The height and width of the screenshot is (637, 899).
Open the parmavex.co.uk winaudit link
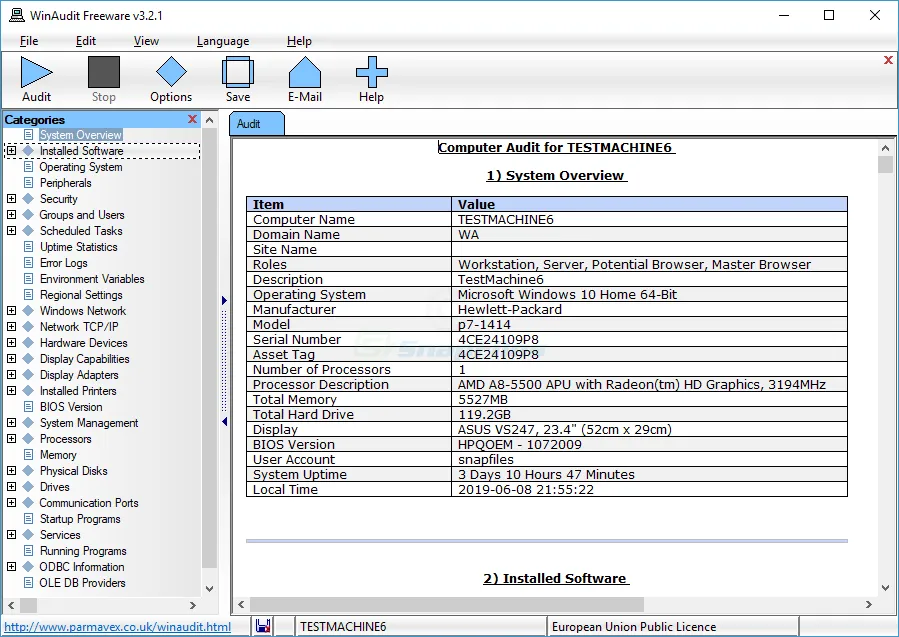pos(118,627)
